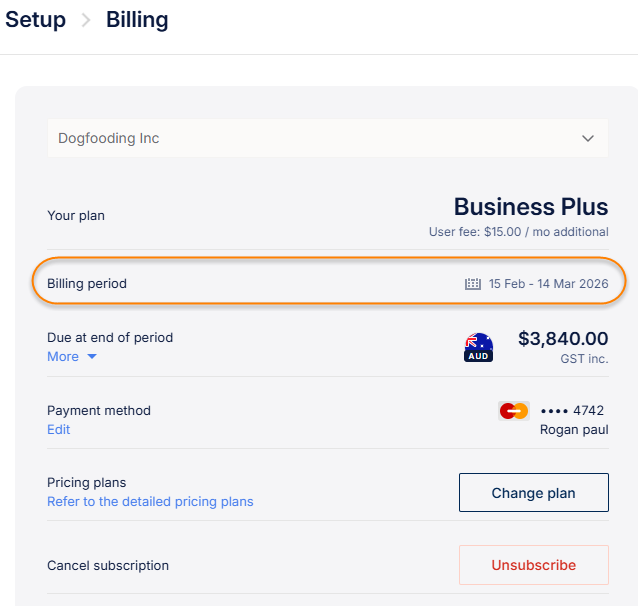
Task: Edit the payment method
Action: coord(59,429)
